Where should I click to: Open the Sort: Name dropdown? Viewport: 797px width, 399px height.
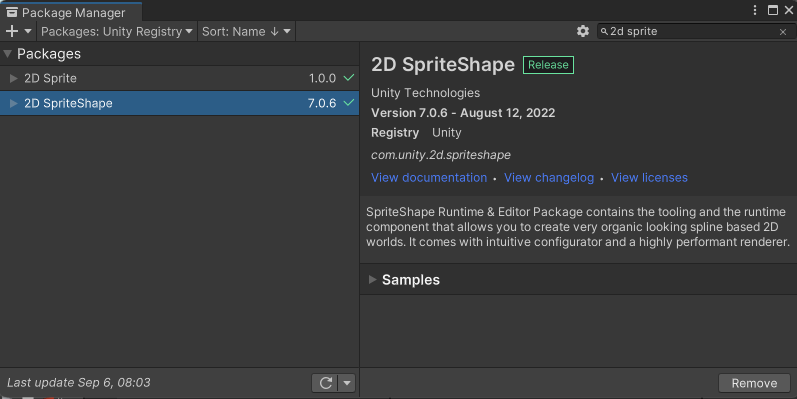click(247, 32)
